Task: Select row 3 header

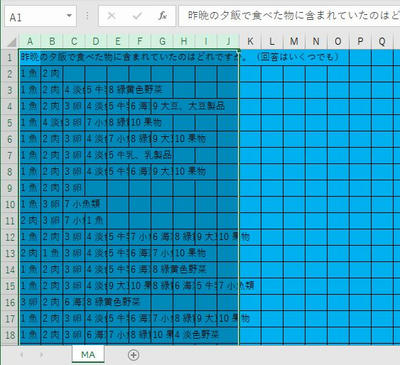Action: 10,90
